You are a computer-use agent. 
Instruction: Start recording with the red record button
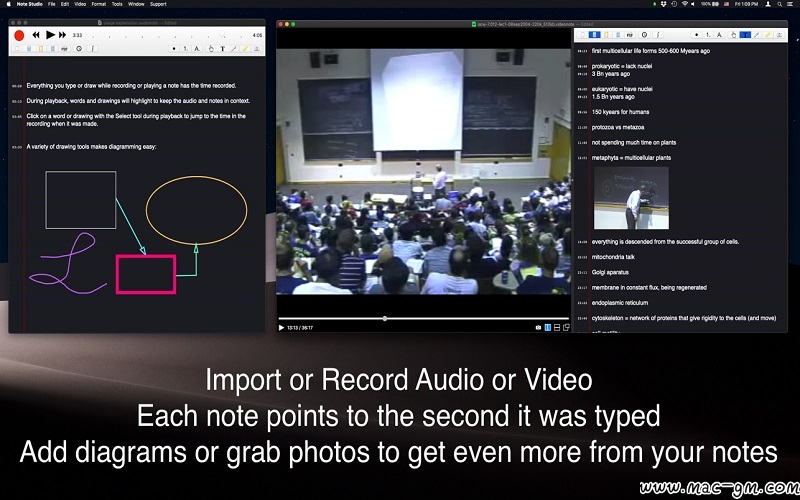19,35
